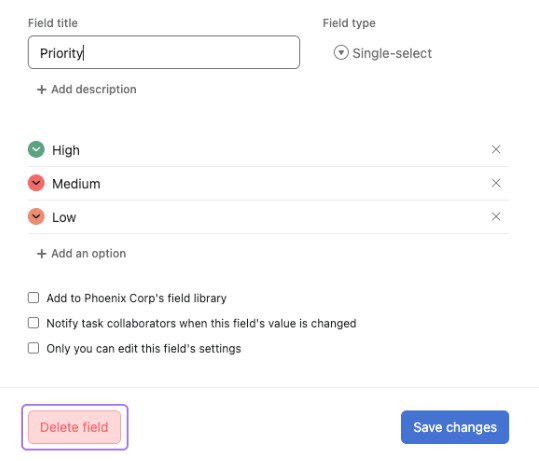
Task: Click the plus icon beside Add description
Action: coord(42,90)
